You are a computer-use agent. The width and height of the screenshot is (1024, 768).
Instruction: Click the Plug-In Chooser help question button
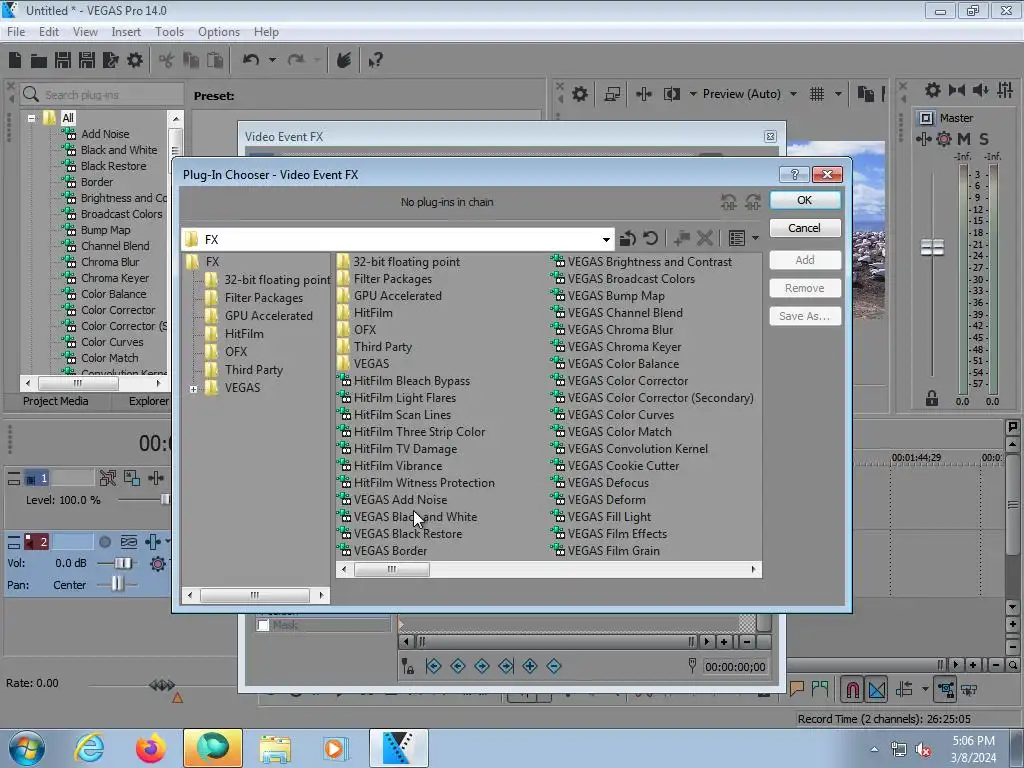794,174
